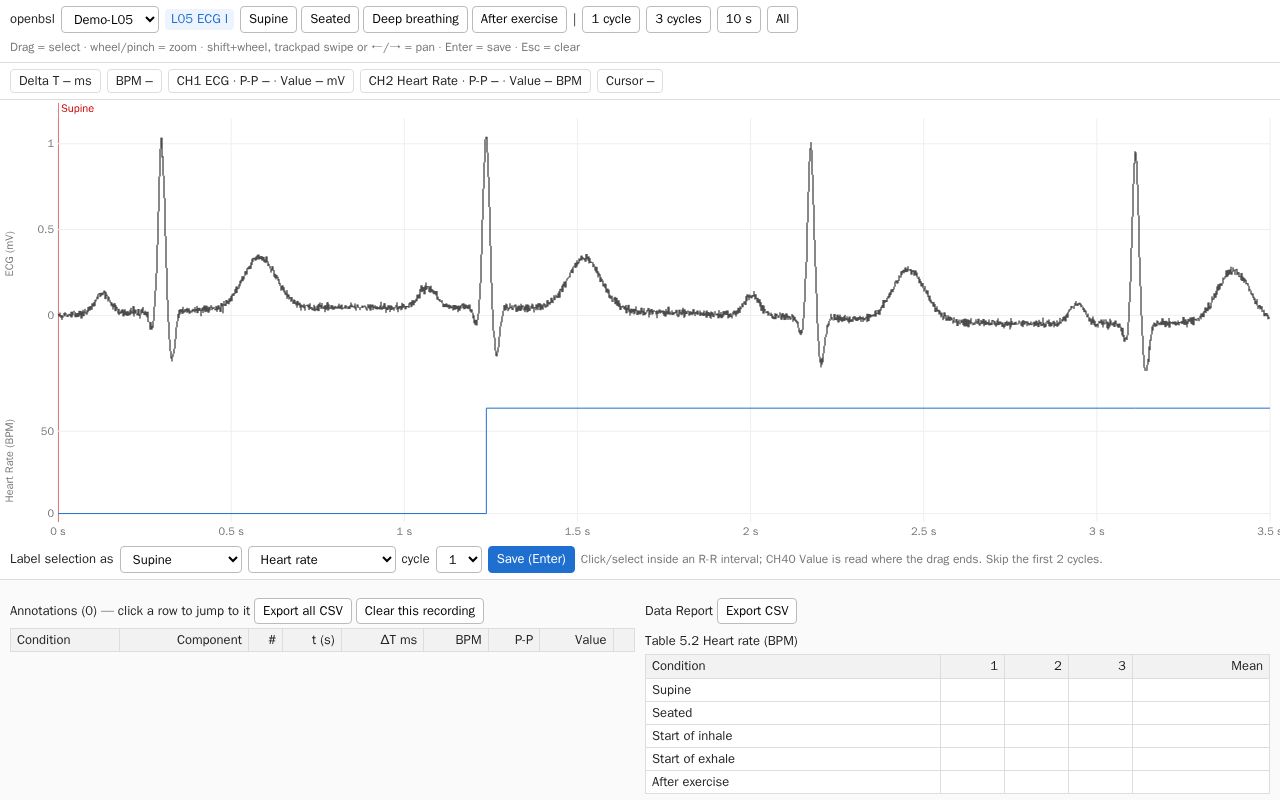The image size is (1280, 800).
Task: Click Export all CSV for annotations
Action: tap(303, 611)
